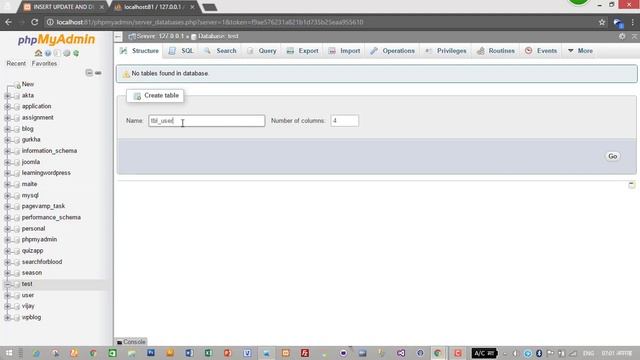
Task: Bookmark this page with the star icon
Action: point(602,22)
